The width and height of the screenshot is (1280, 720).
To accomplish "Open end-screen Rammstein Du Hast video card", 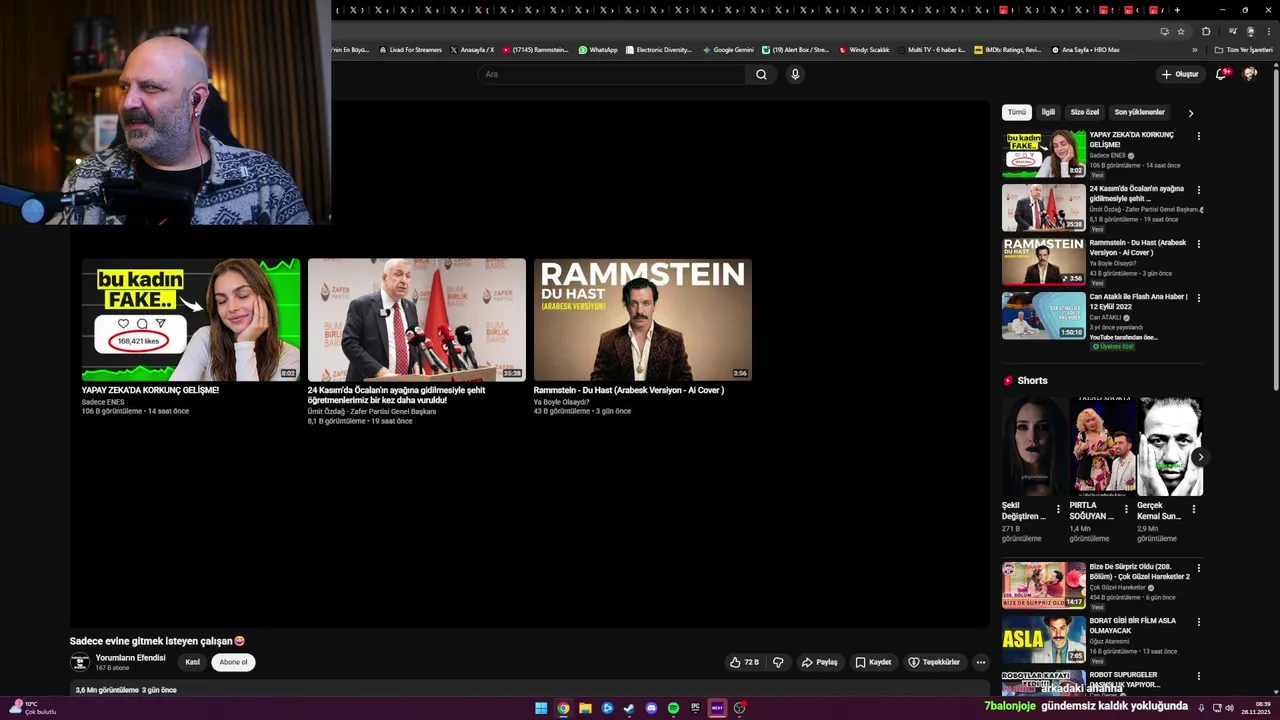I will point(643,319).
